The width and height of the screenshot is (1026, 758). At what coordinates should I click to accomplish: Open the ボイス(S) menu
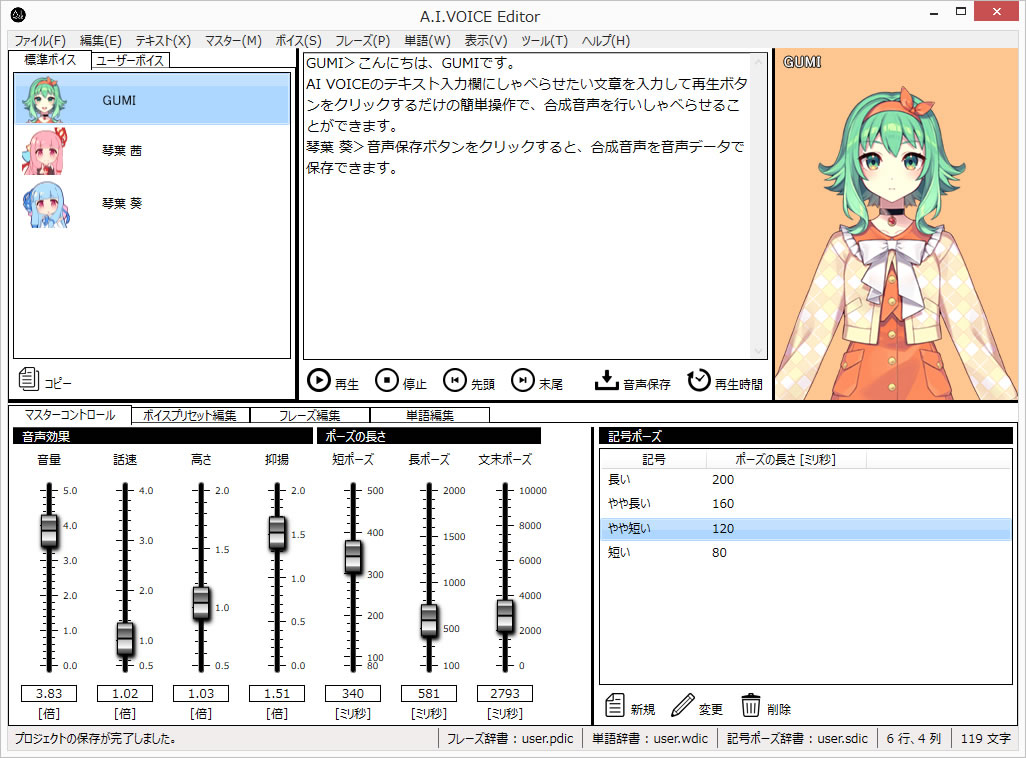[298, 41]
